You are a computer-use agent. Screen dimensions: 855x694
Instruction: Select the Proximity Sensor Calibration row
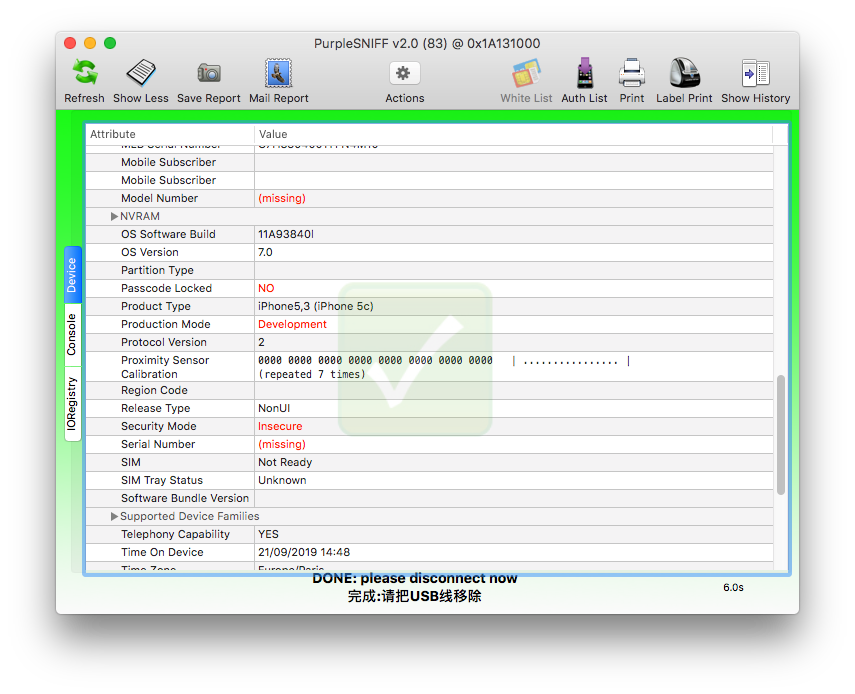(430, 367)
